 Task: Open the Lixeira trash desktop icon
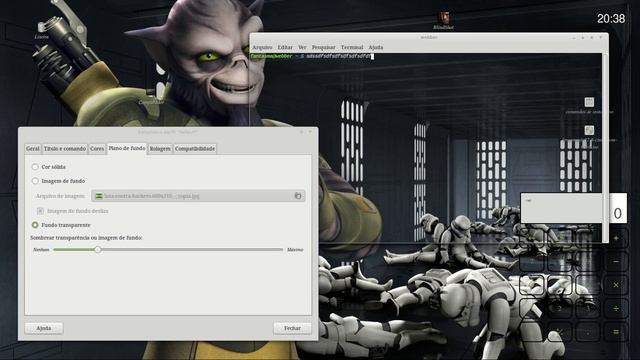42,29
